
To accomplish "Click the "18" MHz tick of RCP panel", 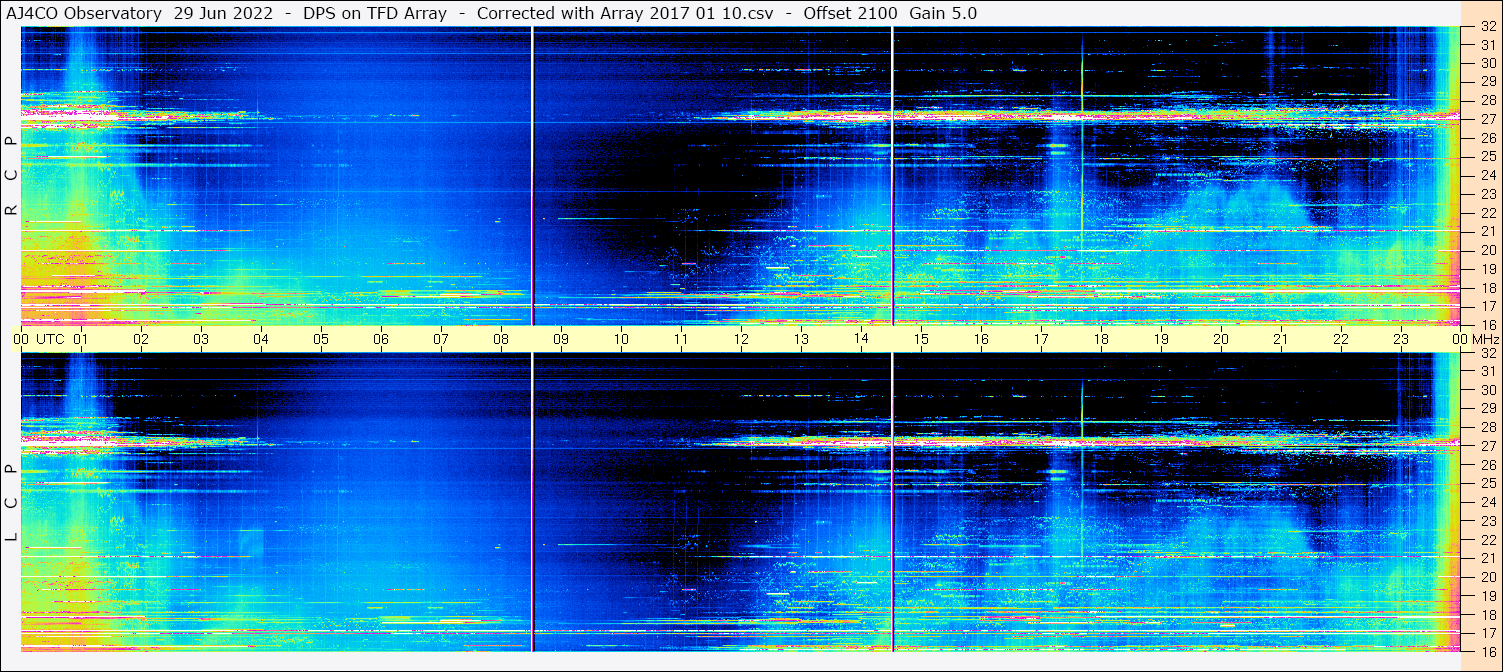I will click(1487, 288).
